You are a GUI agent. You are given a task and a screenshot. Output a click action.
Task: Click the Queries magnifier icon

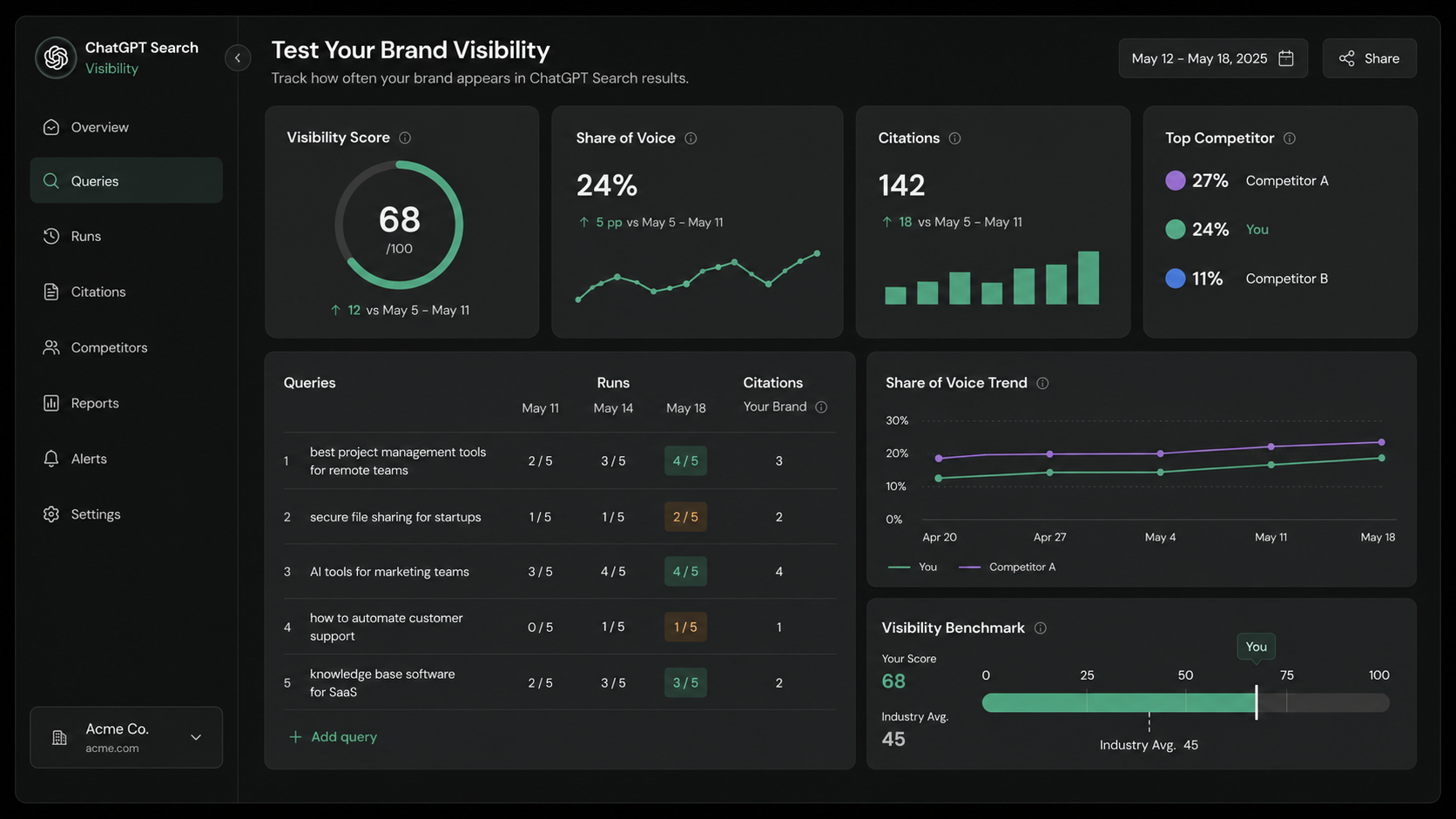[x=51, y=181]
